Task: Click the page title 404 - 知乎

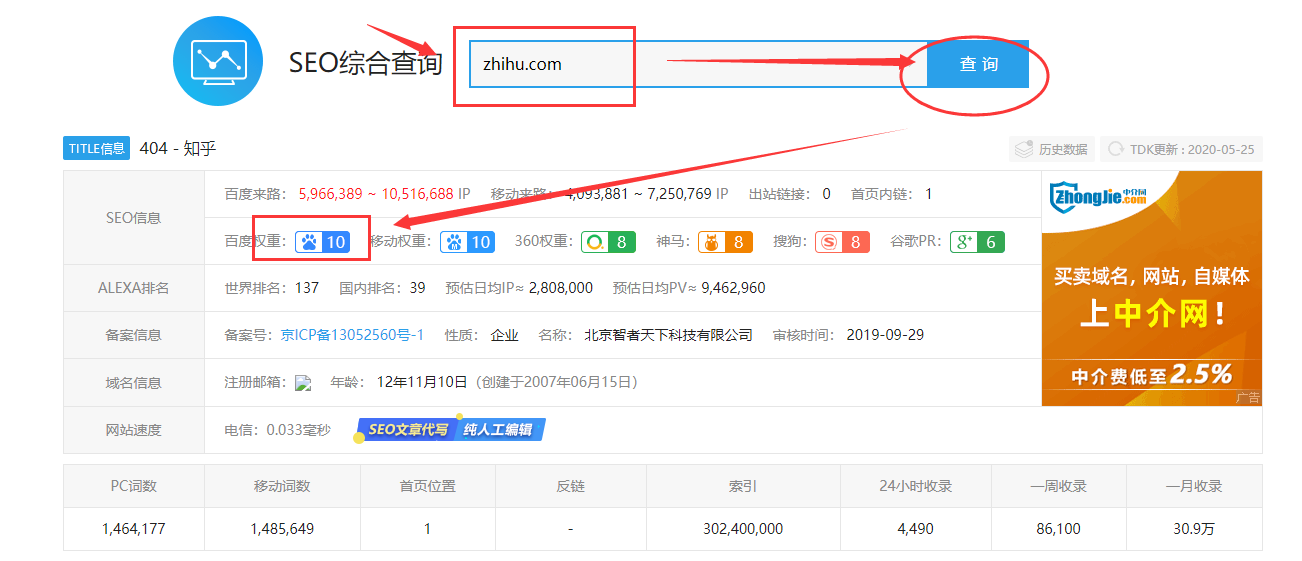Action: click(x=178, y=149)
